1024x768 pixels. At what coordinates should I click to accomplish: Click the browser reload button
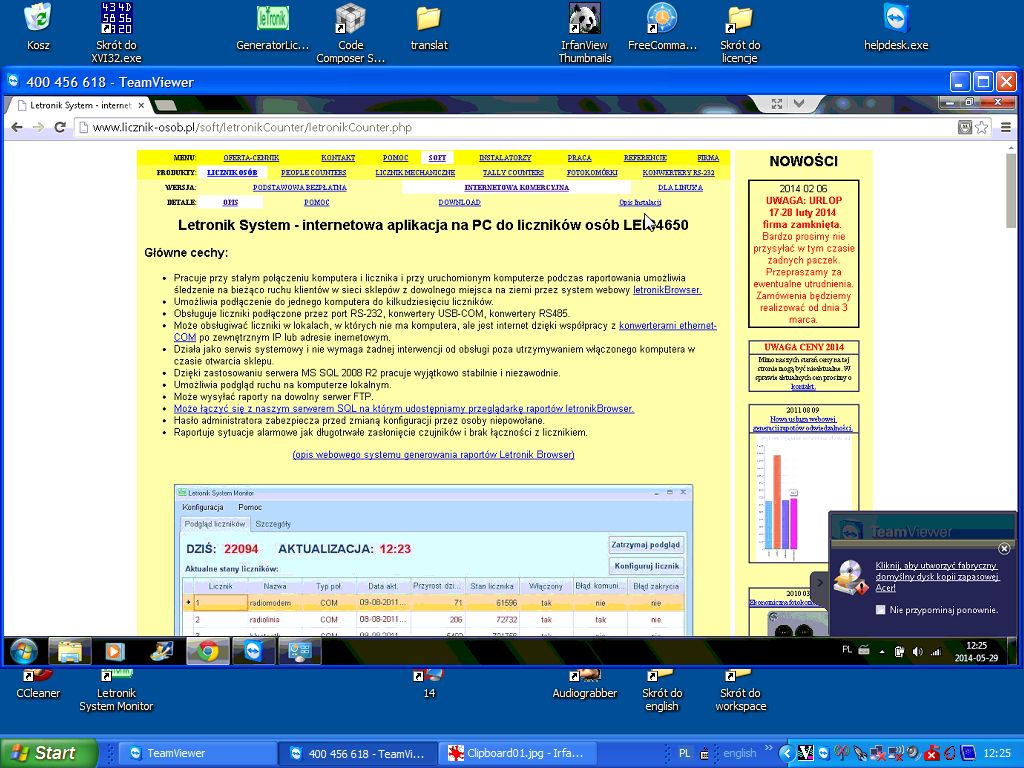click(x=60, y=127)
